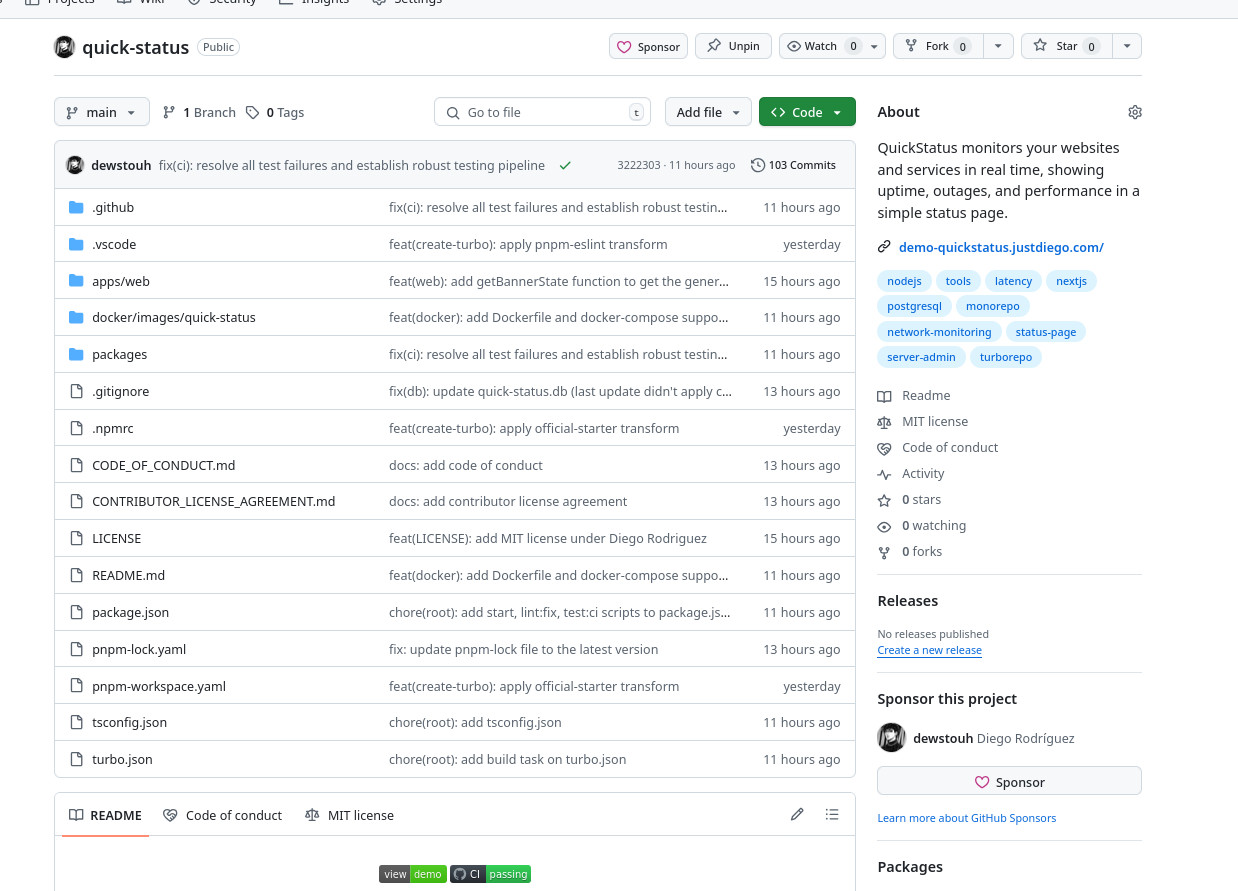
Task: Open pnpm-lock.yaml file
Action: point(139,649)
